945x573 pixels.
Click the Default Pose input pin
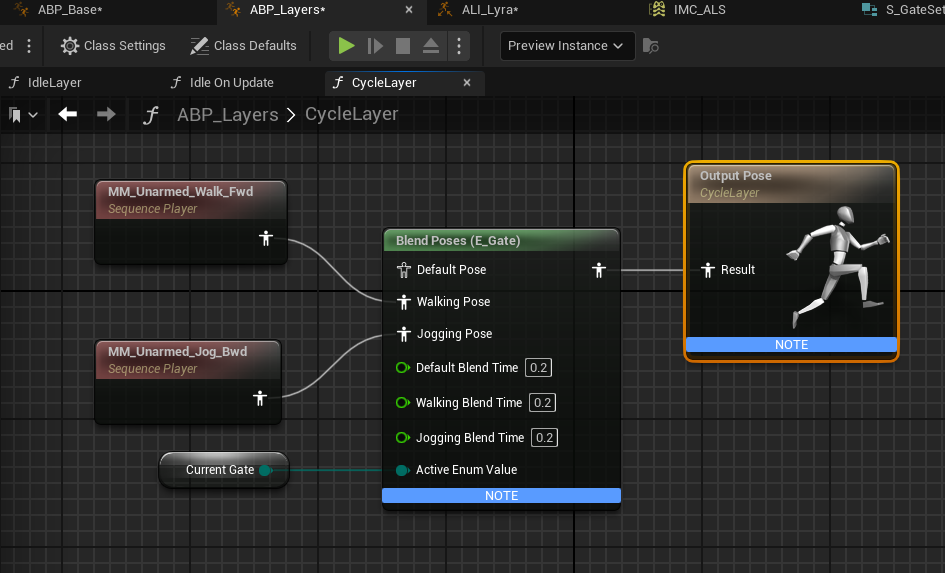[x=404, y=270]
